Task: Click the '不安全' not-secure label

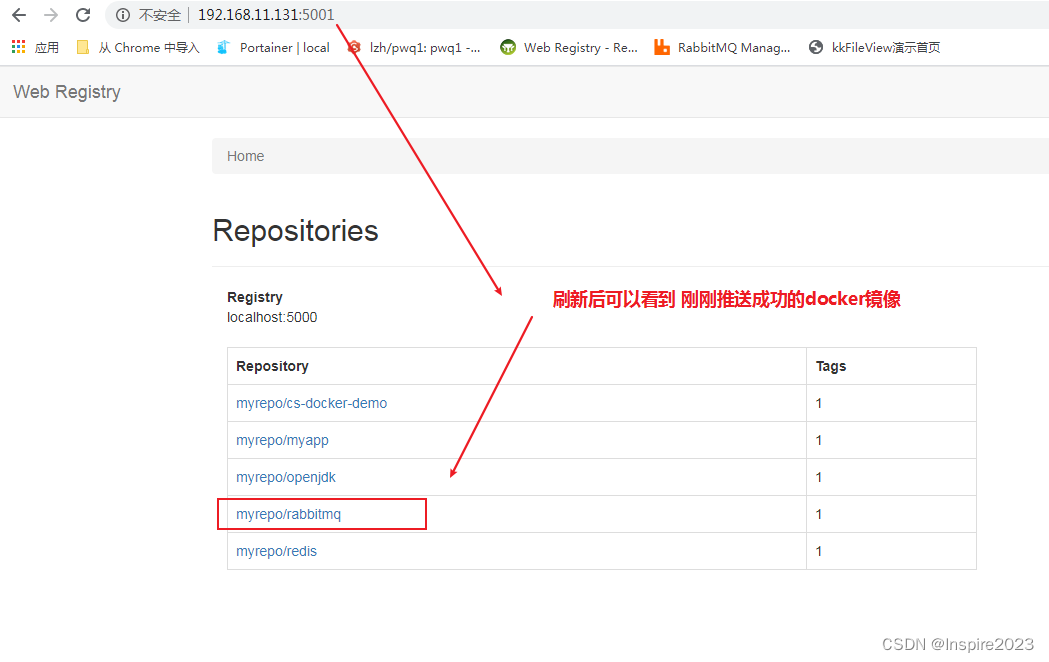Action: [x=159, y=15]
